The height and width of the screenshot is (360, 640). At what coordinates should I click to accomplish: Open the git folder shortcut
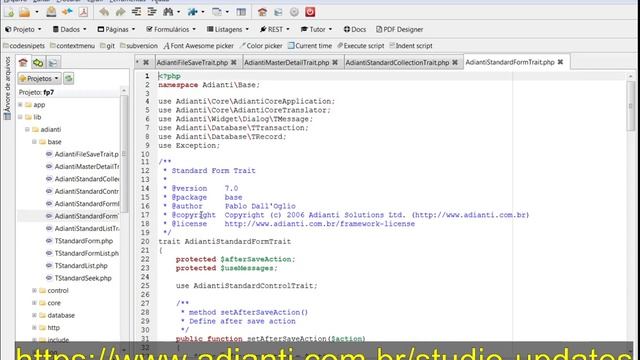point(107,46)
